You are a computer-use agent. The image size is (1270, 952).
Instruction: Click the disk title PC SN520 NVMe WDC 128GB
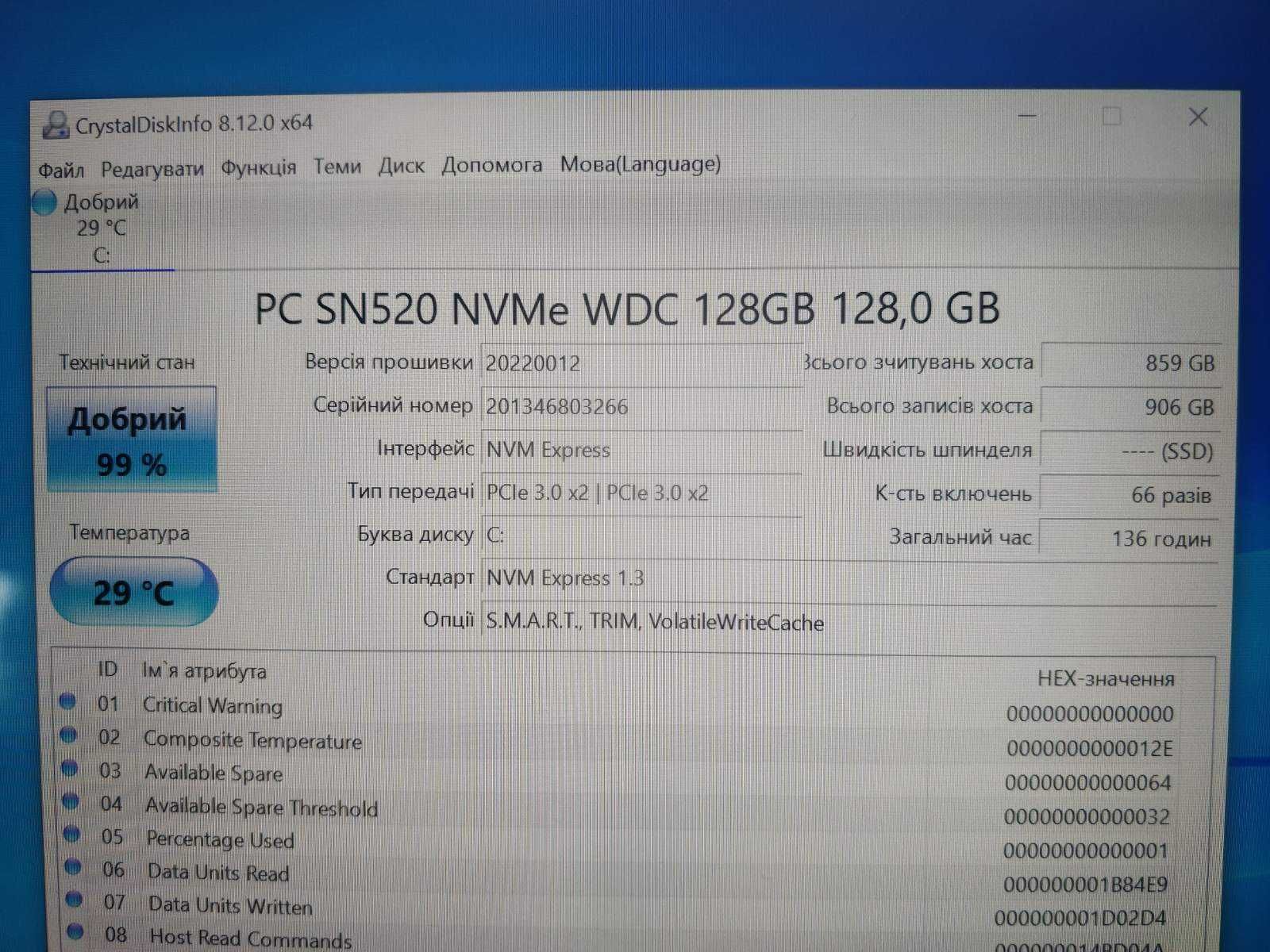[x=627, y=309]
